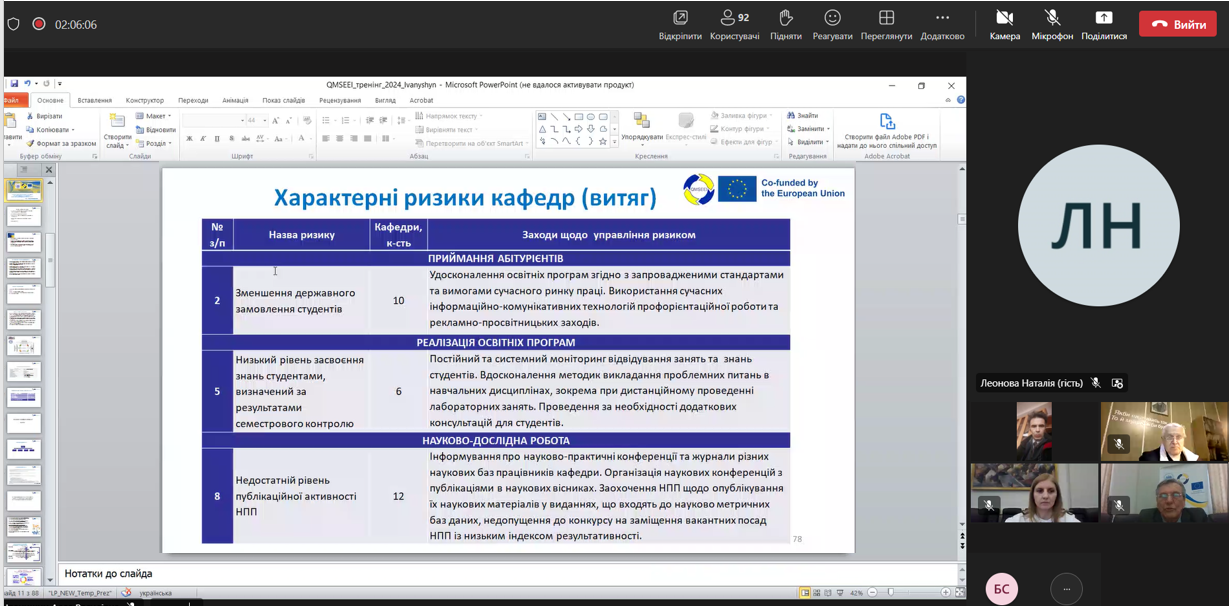The image size is (1229, 606).
Task: Toggle the Камера camera on
Action: coord(1004,18)
